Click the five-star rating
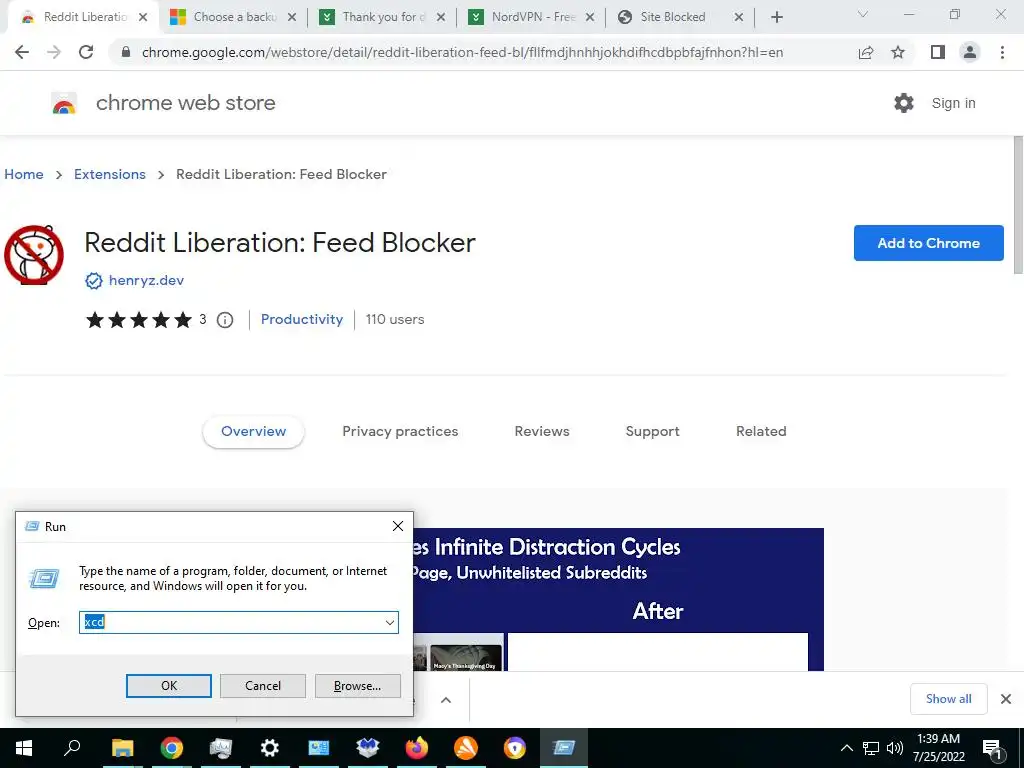 (x=138, y=319)
